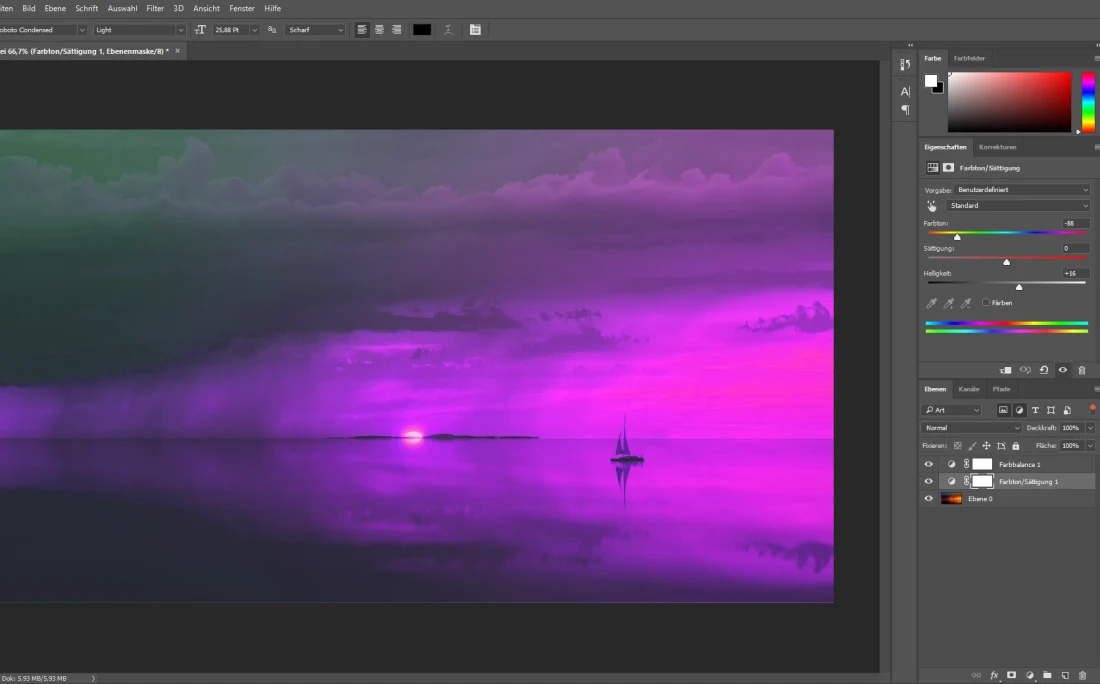Viewport: 1100px width, 684px height.
Task: Click the layer mask icon in Properties
Action: point(949,168)
